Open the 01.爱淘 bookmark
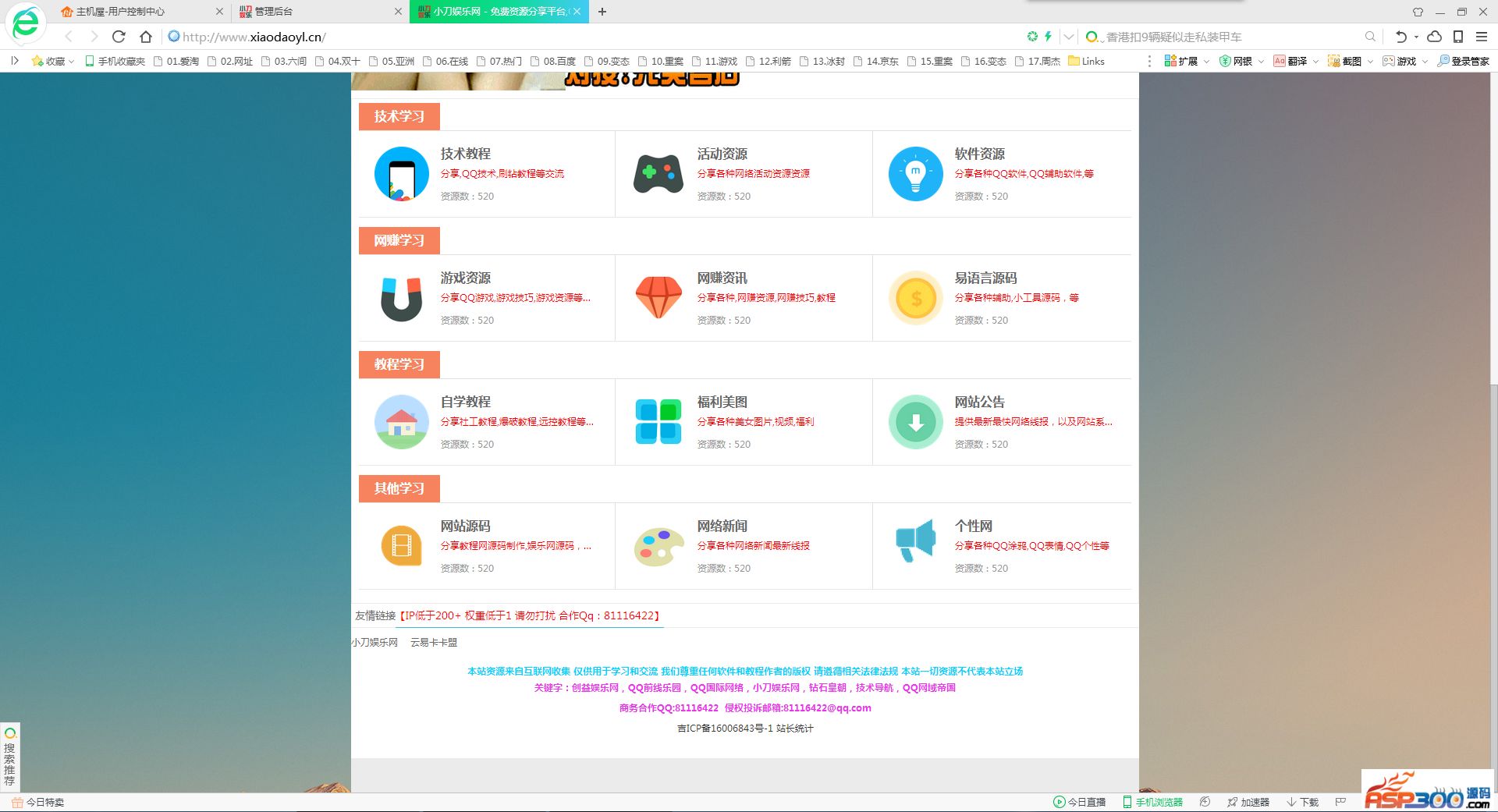 coord(176,61)
